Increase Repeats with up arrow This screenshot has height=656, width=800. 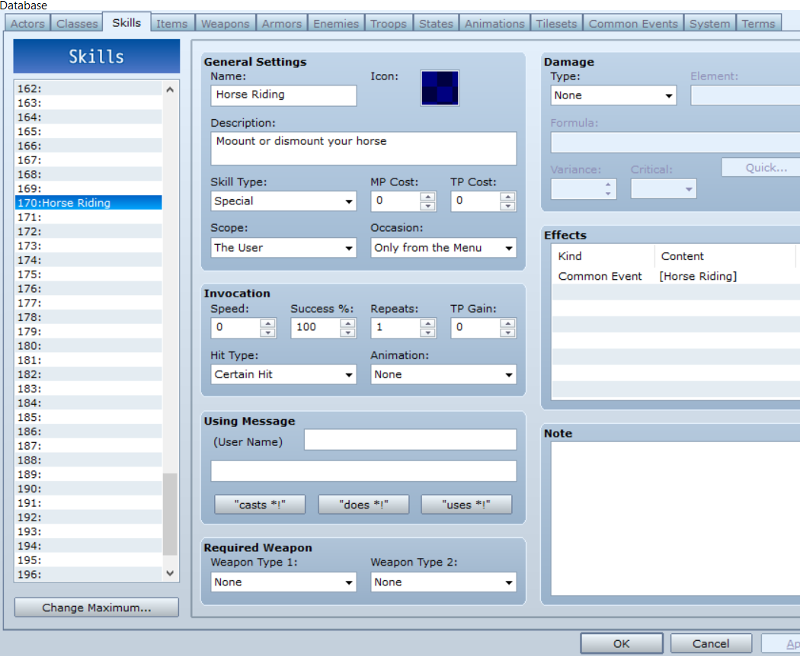(x=428, y=323)
